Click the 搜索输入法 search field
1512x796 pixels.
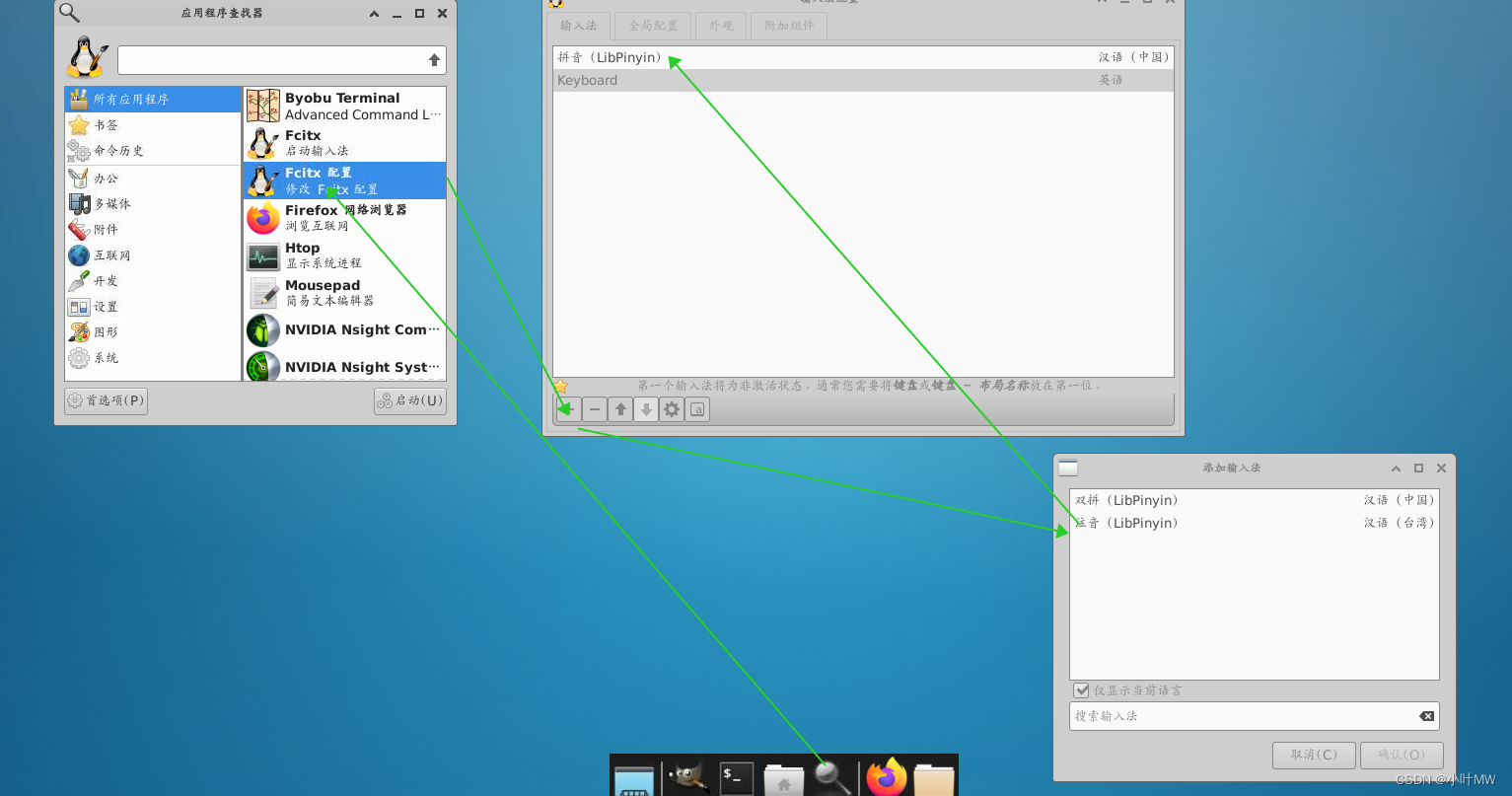(x=1254, y=716)
